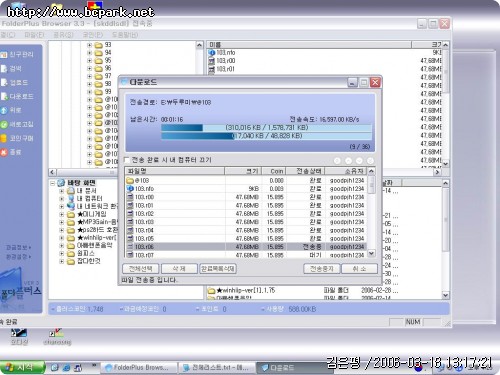The image size is (500, 375).
Task: Click the 내 네트워크 globe icon in tree
Action: pyautogui.click(x=71, y=206)
